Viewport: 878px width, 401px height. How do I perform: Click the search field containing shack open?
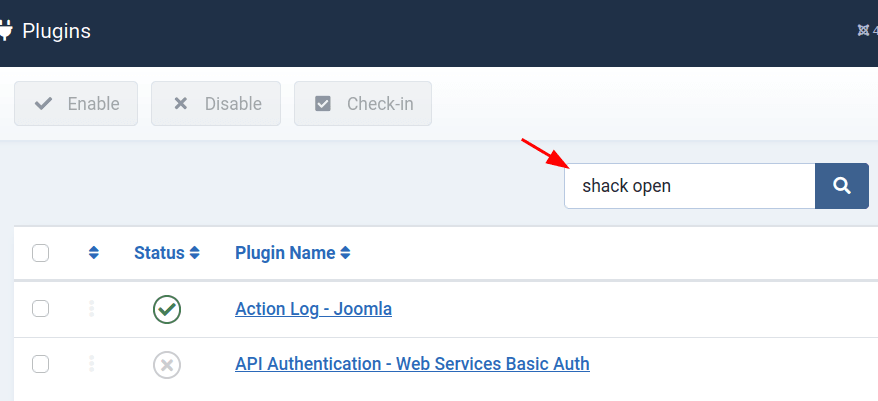[689, 186]
